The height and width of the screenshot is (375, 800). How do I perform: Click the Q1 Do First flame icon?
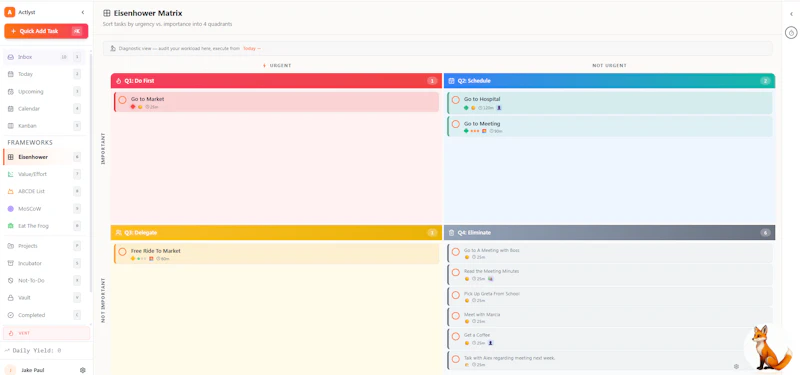pyautogui.click(x=118, y=81)
